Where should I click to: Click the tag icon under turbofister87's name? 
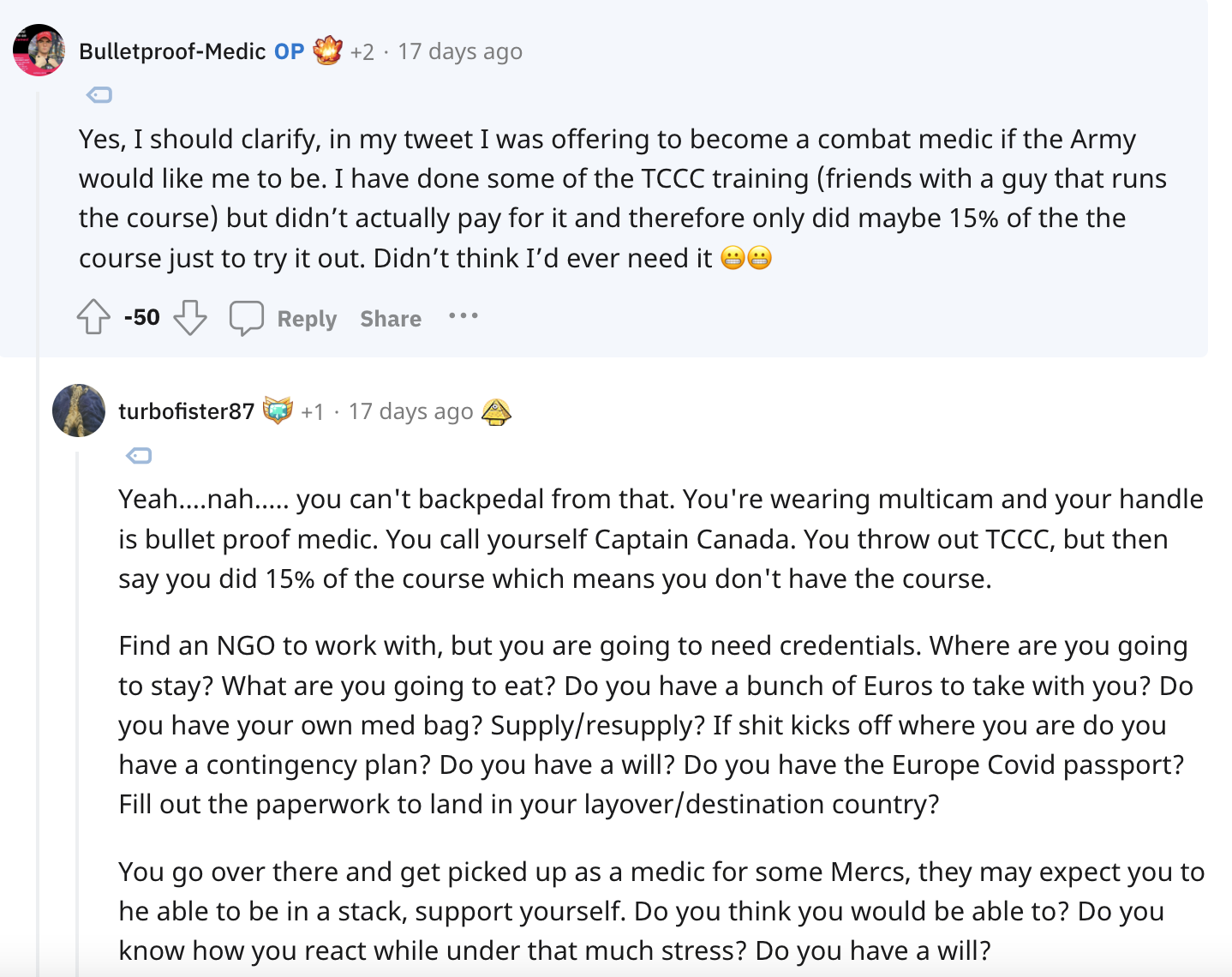pos(139,455)
